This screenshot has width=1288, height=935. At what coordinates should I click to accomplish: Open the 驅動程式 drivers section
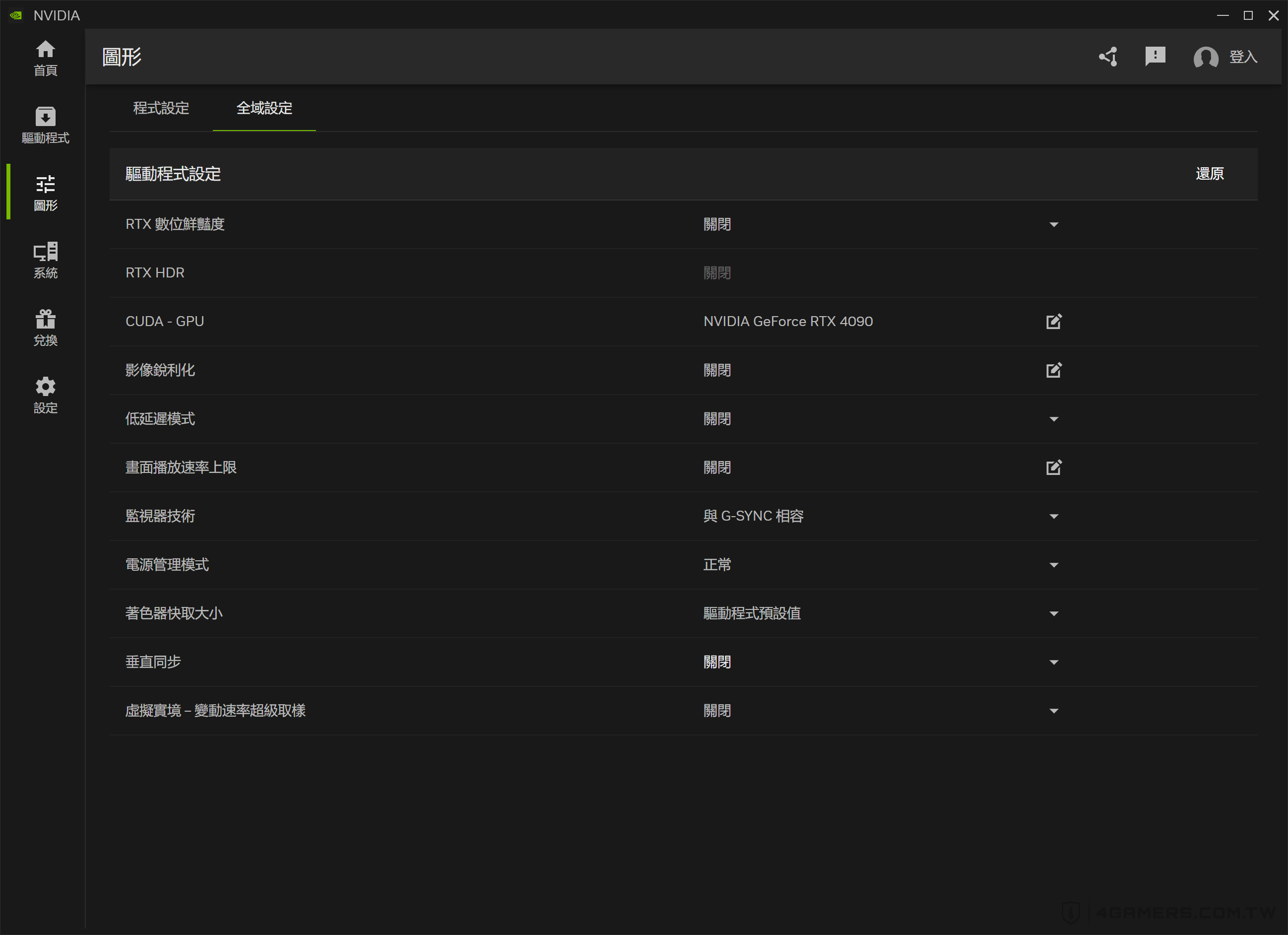46,126
